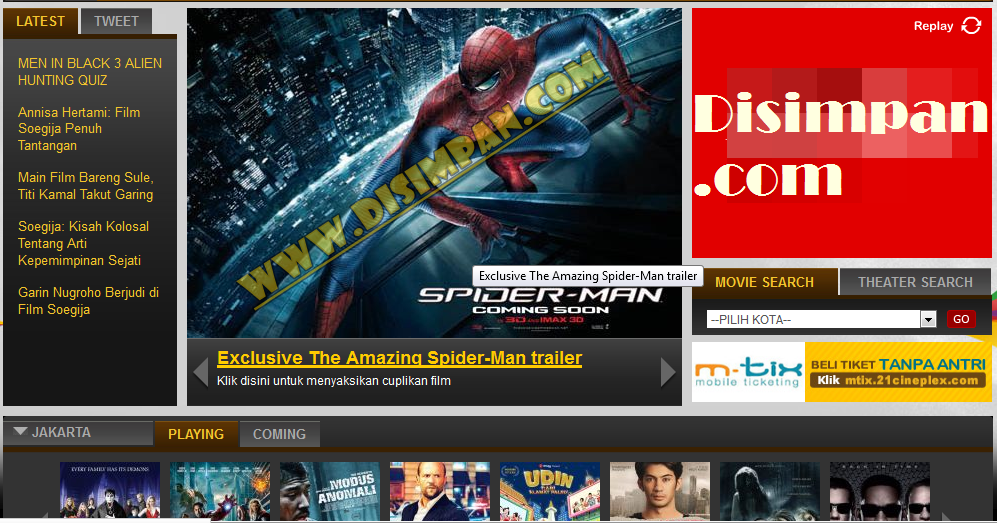Switch to the TWEET tab
The height and width of the screenshot is (523, 997).
tap(116, 21)
